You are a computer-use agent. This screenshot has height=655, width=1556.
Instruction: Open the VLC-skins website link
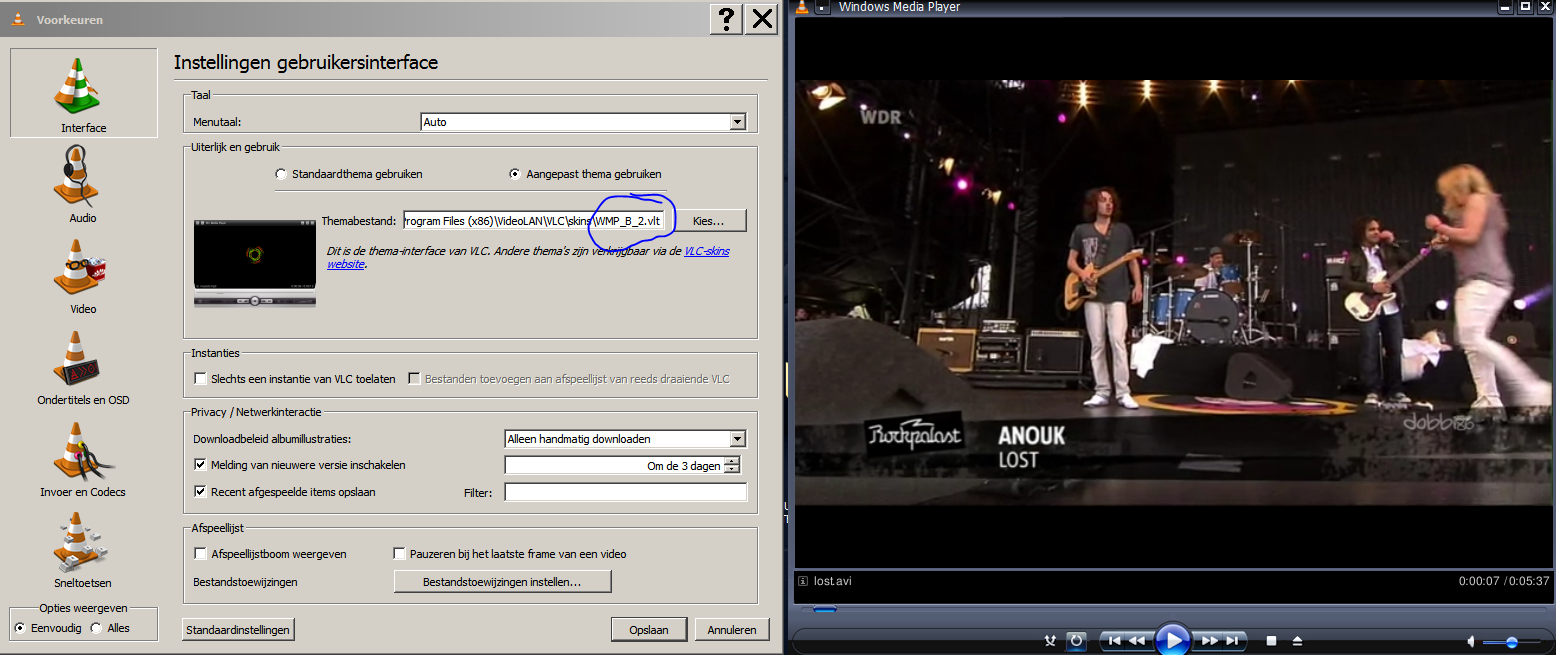[706, 251]
